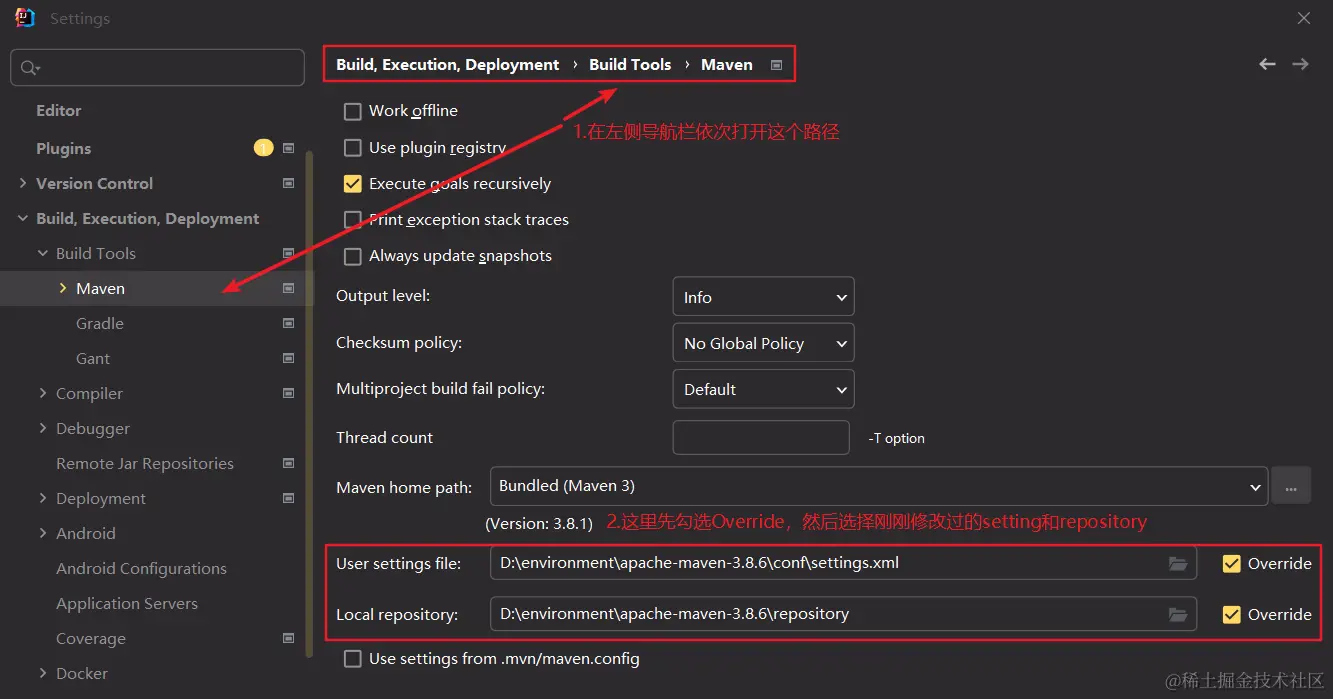Expand the Android node

[43, 533]
